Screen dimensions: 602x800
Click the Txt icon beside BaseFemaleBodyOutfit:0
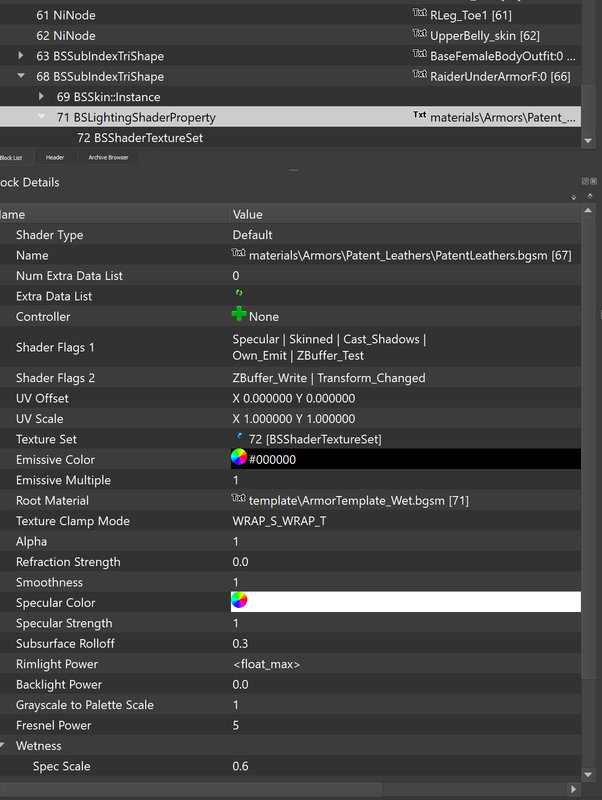coord(419,54)
